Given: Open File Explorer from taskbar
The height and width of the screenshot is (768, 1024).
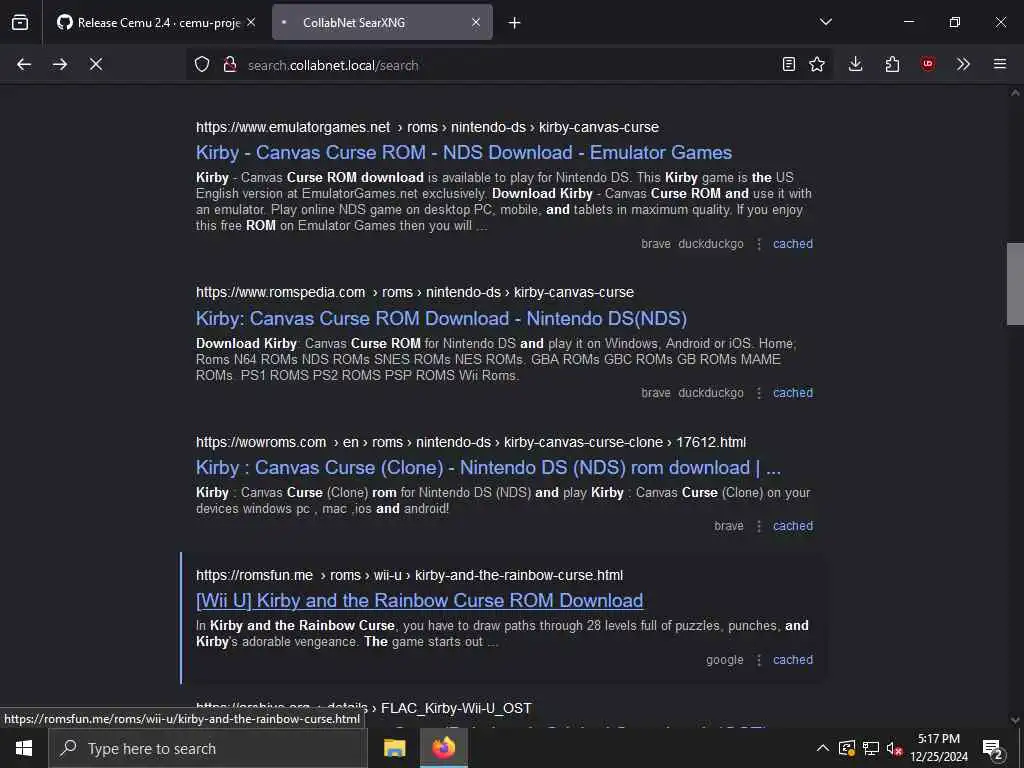Looking at the screenshot, I should (x=394, y=748).
